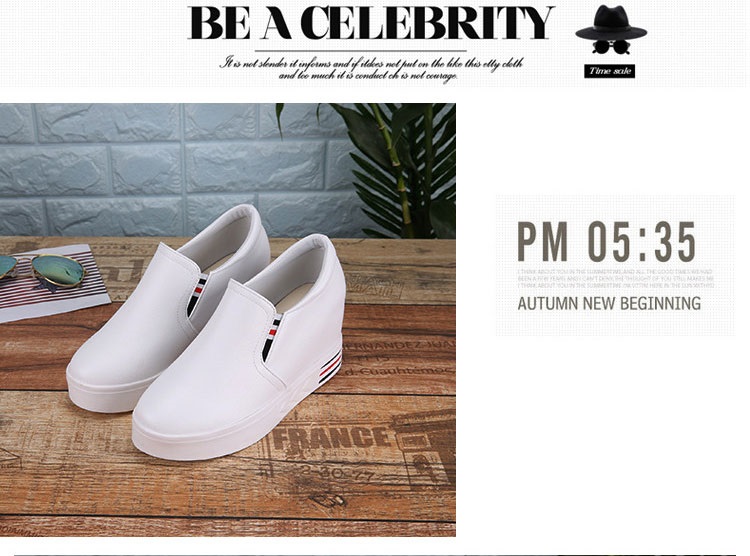Viewport: 750px width, 556px height.
Task: Click the round sunglasses icon under the hat
Action: [611, 47]
